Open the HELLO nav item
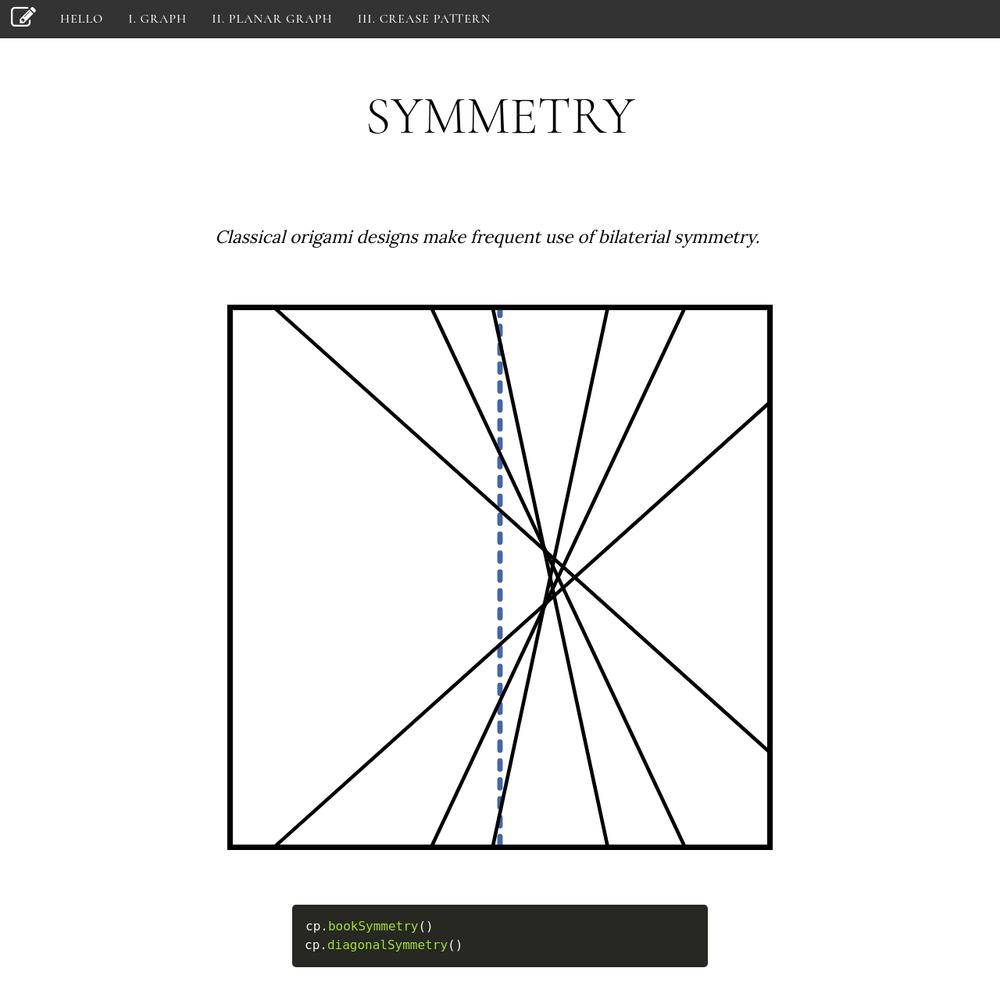The width and height of the screenshot is (1000, 1000). 81,19
